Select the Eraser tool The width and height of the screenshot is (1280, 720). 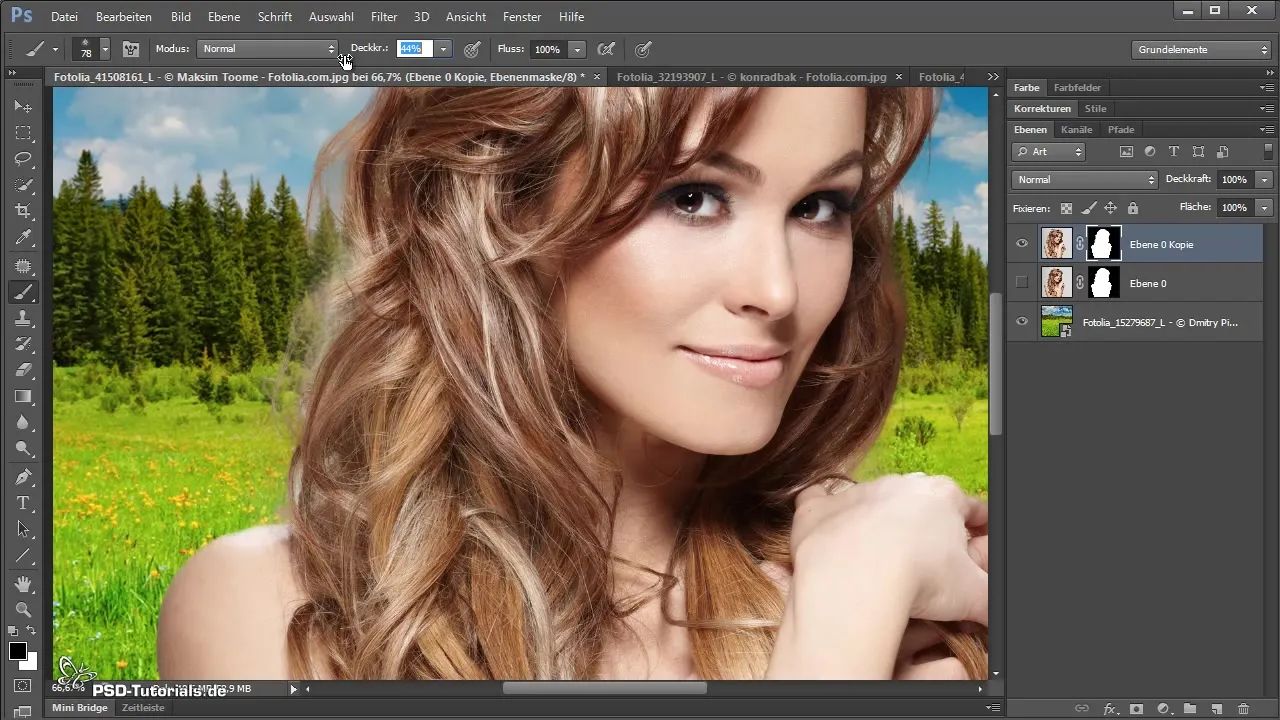click(23, 370)
